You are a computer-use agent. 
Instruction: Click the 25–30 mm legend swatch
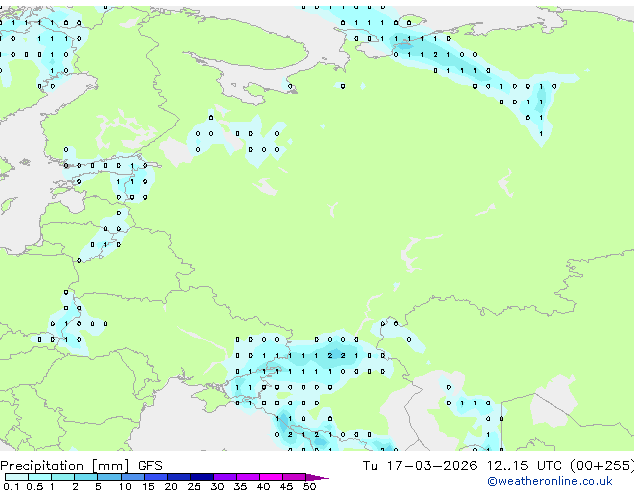[201, 477]
